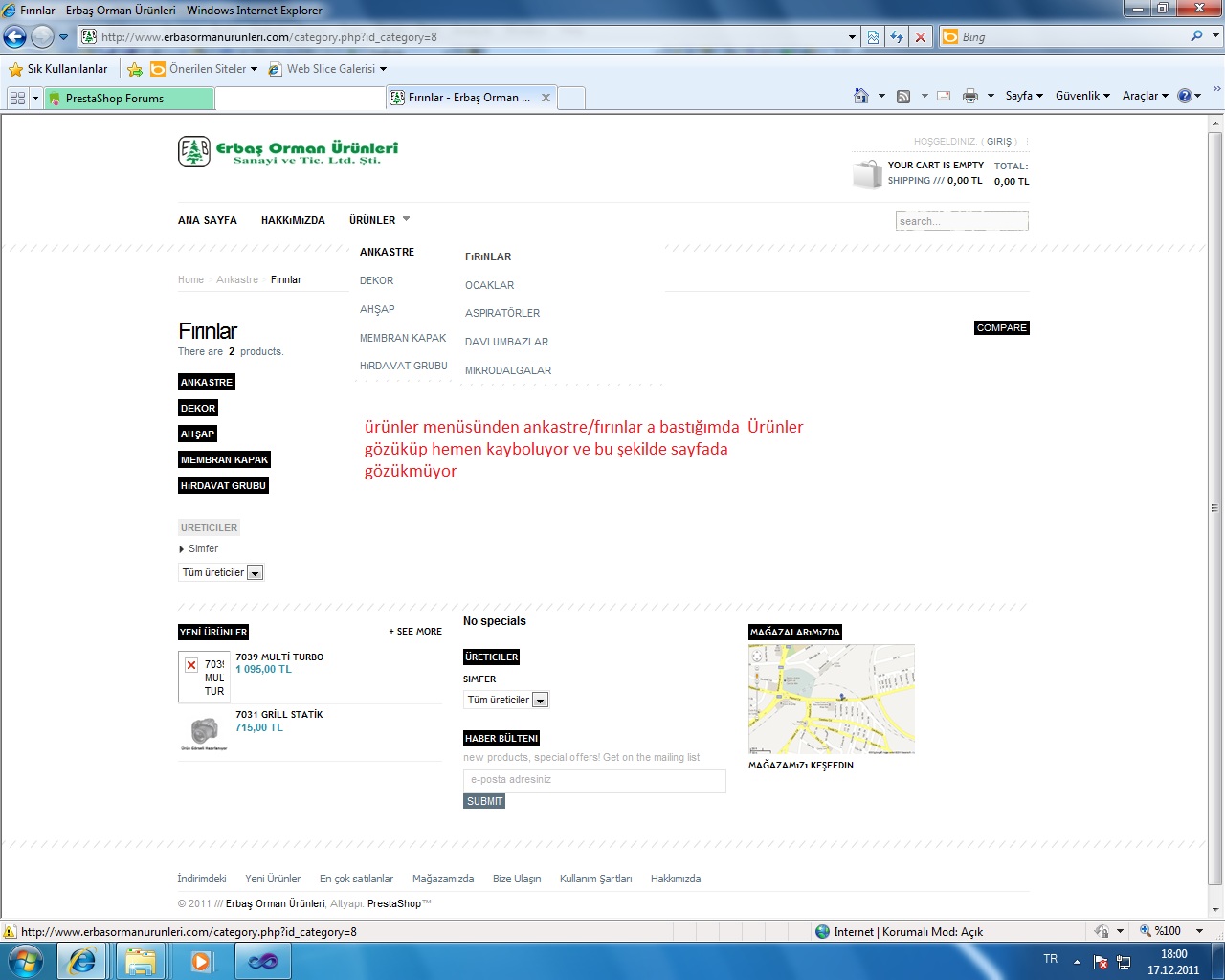Stop loading with the red X icon
Image resolution: width=1225 pixels, height=980 pixels.
click(921, 37)
